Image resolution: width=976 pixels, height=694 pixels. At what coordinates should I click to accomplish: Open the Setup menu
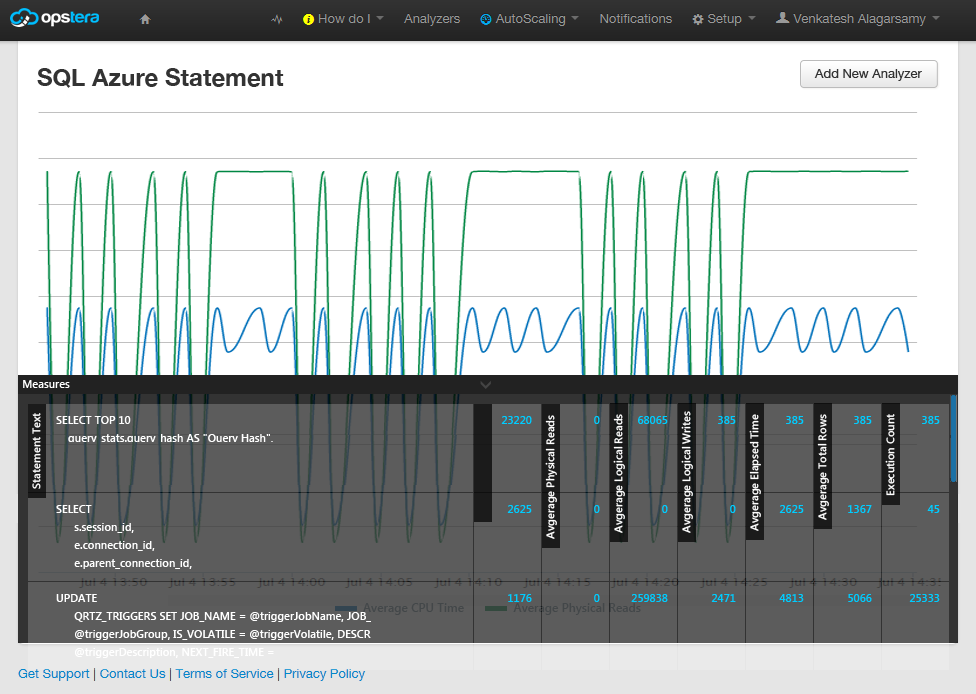[724, 19]
